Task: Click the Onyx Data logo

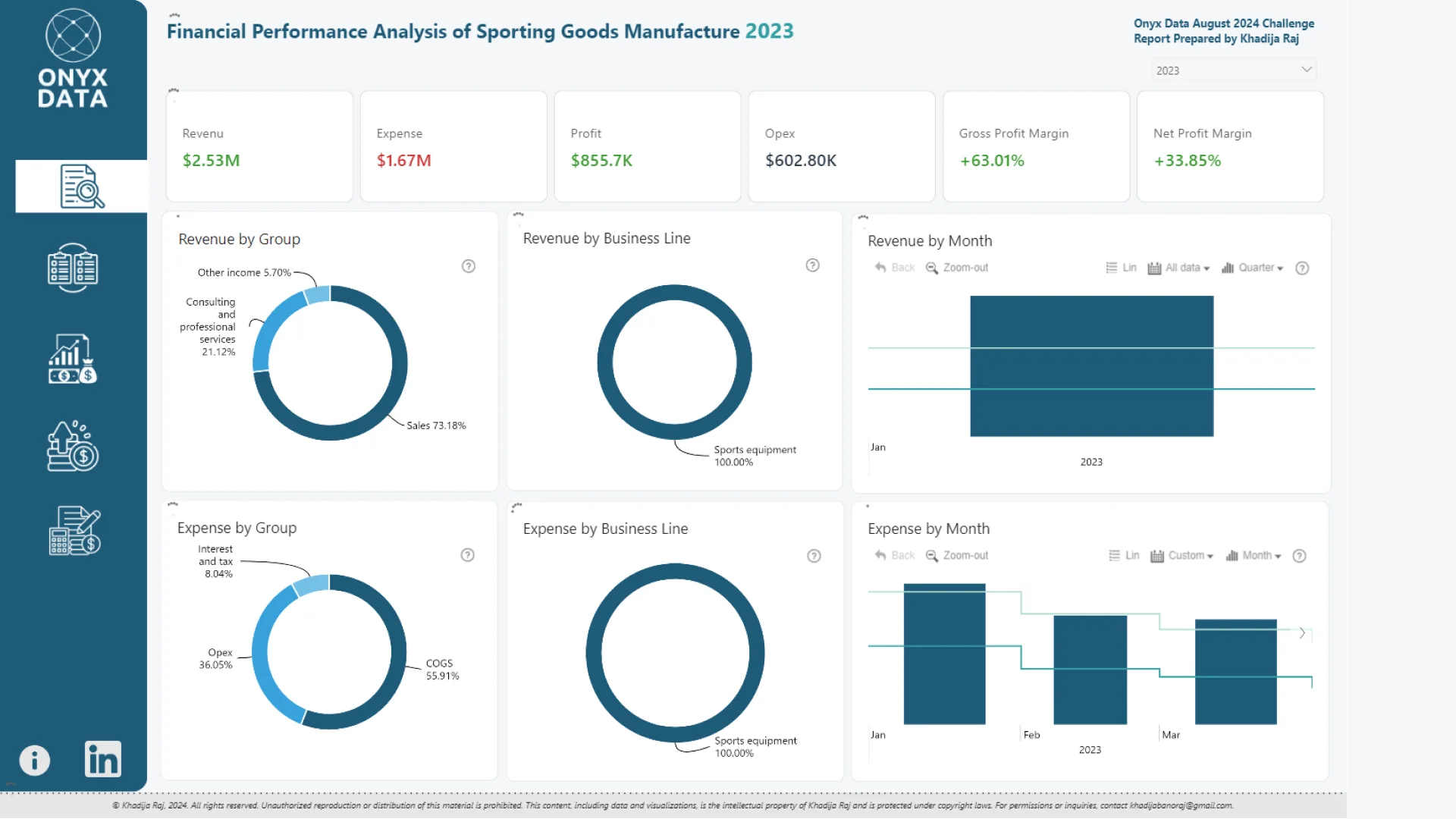Action: (x=73, y=58)
